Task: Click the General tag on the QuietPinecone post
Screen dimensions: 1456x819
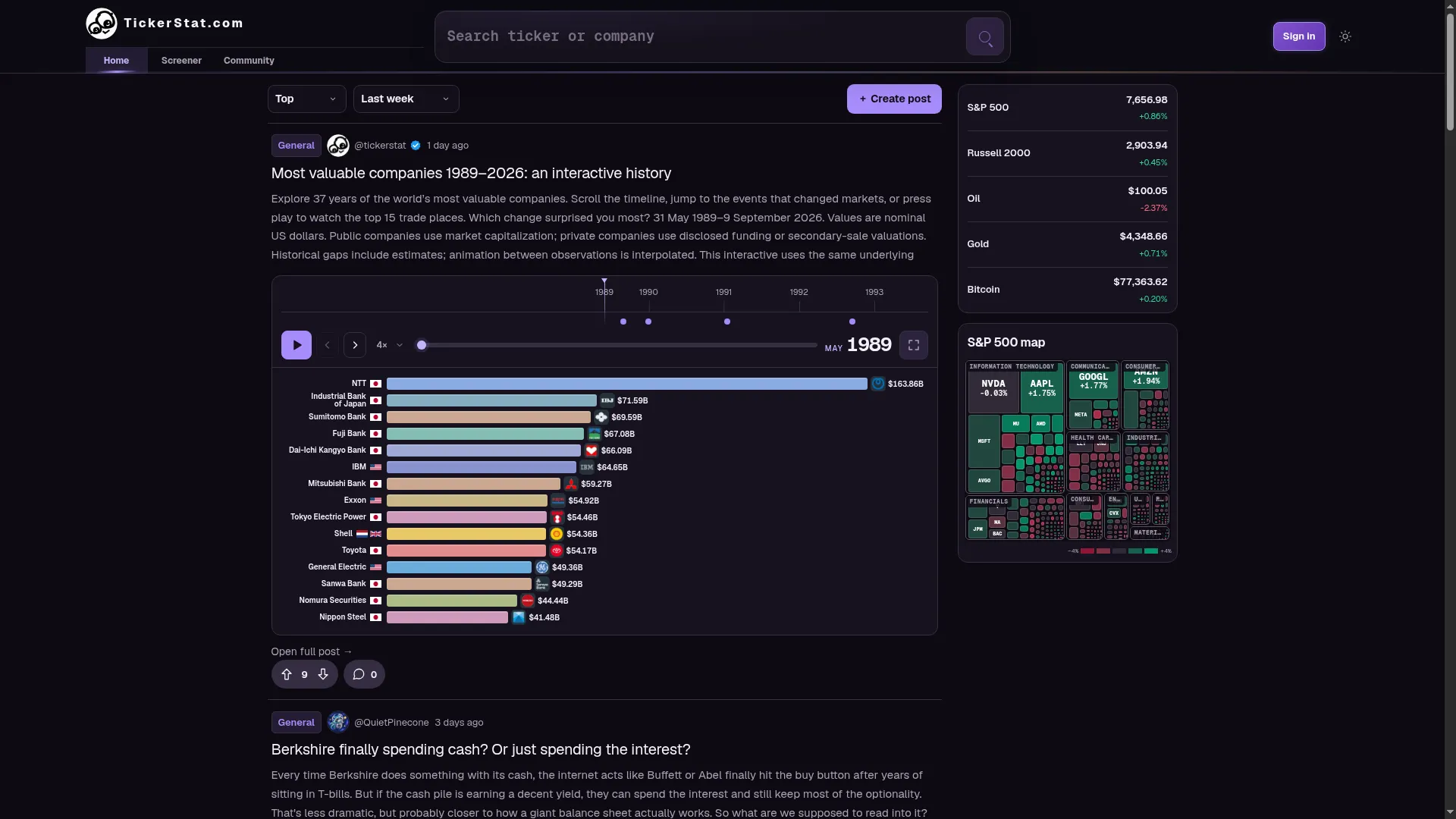Action: tap(297, 723)
